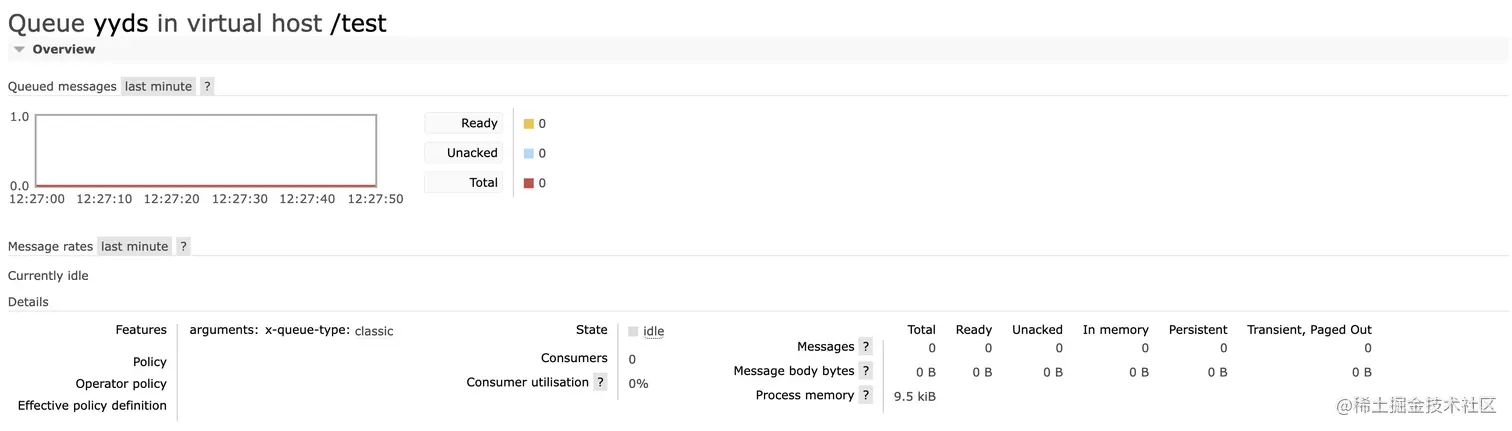Viewport: 1512px width, 431px height.
Task: Click help icon next to Queued messages
Action: (x=207, y=86)
